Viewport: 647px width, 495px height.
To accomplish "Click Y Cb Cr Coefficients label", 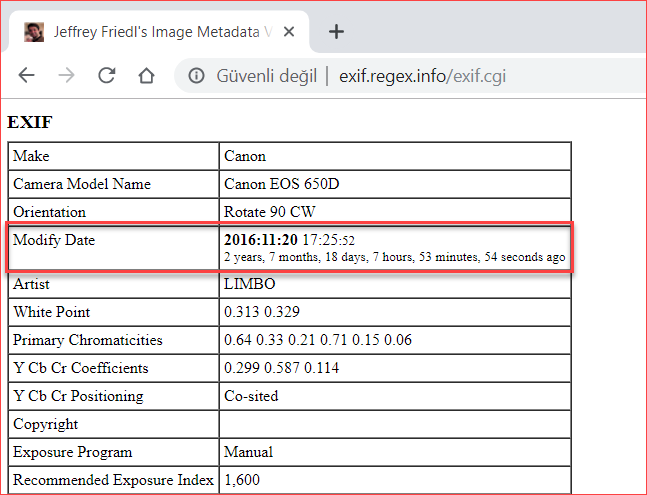I will pyautogui.click(x=80, y=368).
